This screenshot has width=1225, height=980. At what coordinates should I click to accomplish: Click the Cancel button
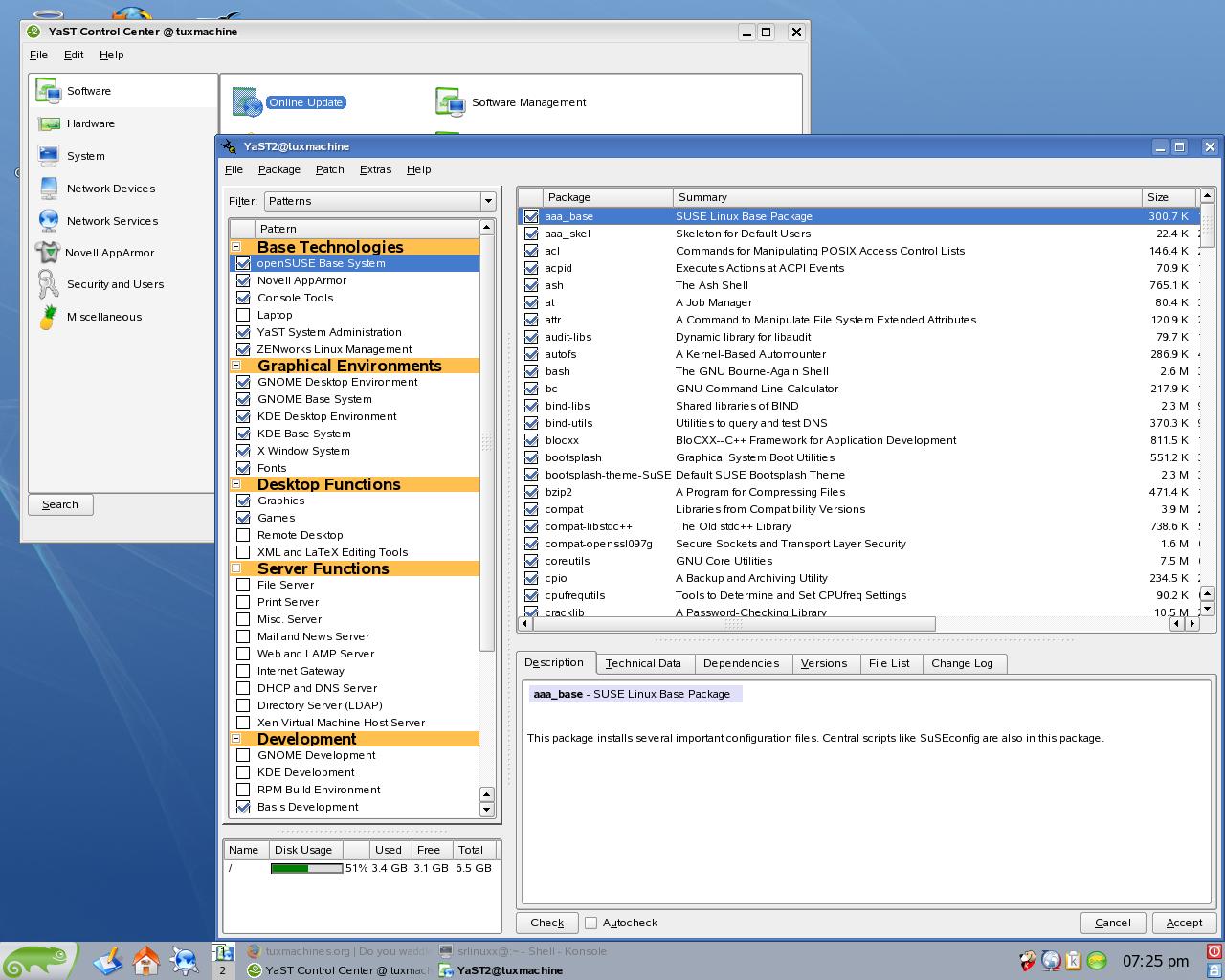(x=1113, y=923)
